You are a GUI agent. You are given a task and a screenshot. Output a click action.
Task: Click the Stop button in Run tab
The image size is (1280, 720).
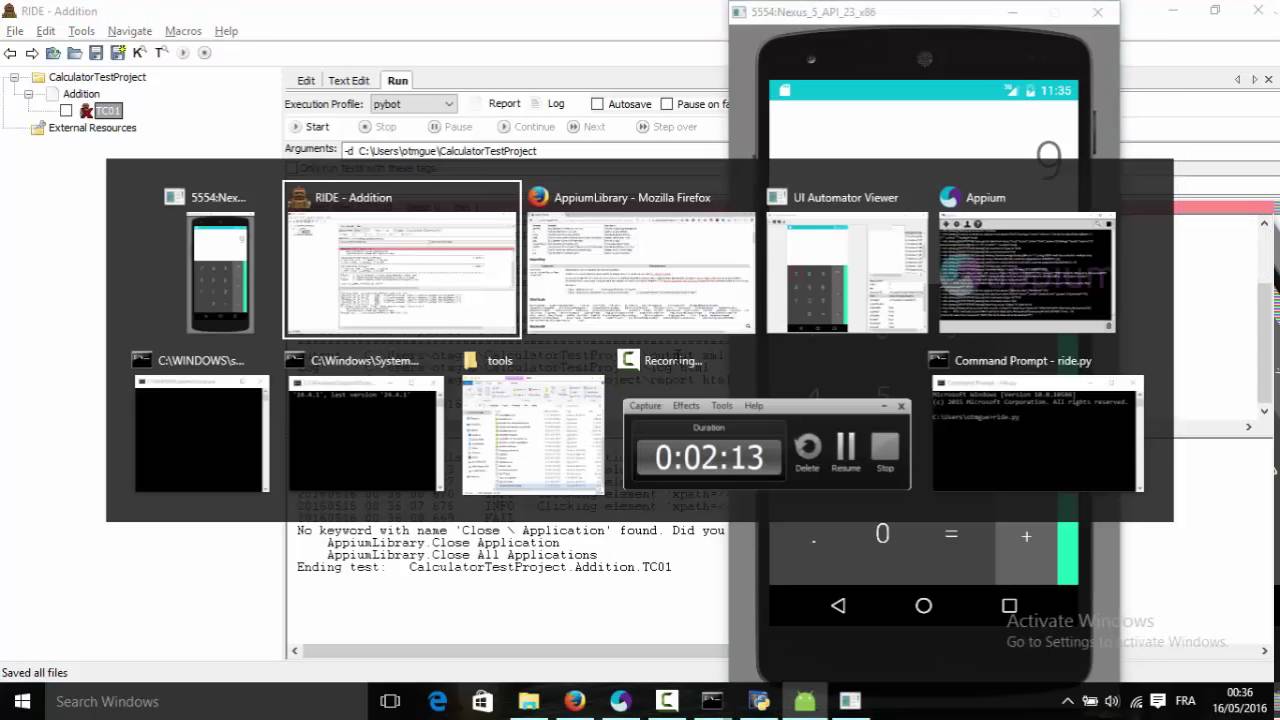pos(378,127)
